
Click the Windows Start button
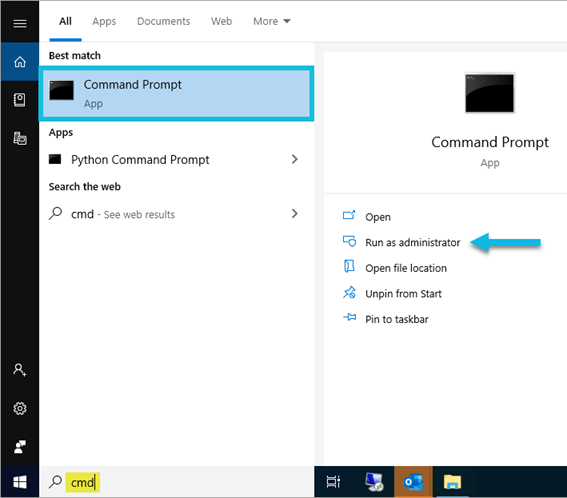20,482
